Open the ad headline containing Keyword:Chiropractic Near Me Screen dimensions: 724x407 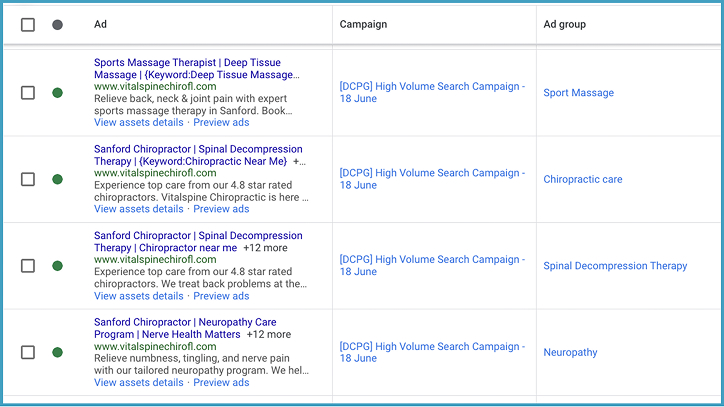pyautogui.click(x=198, y=155)
